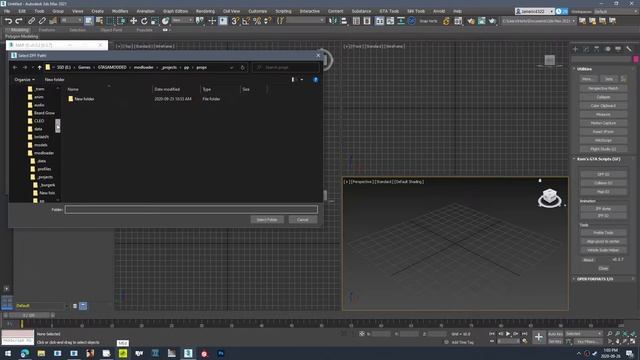Screen dimensions: 640x360
Task: Toggle Percent Snap on the toolbar
Action: (x=257, y=21)
